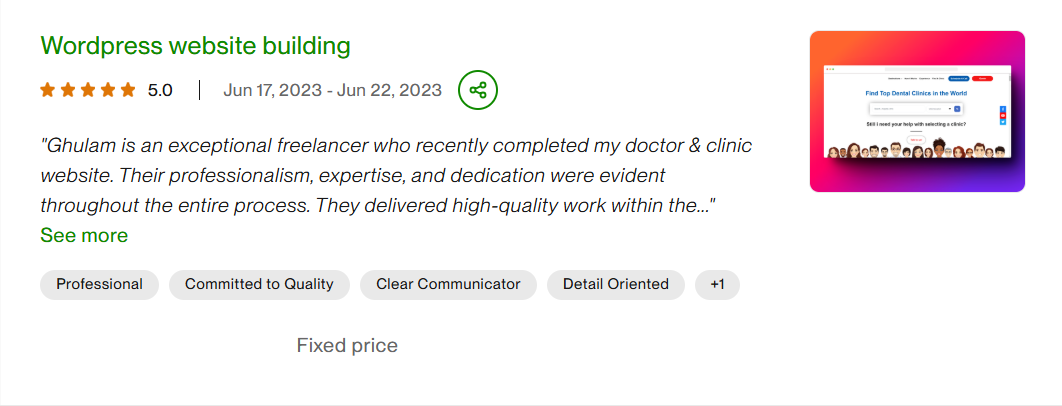Click the Fixed price label
This screenshot has width=1062, height=406.
(347, 346)
